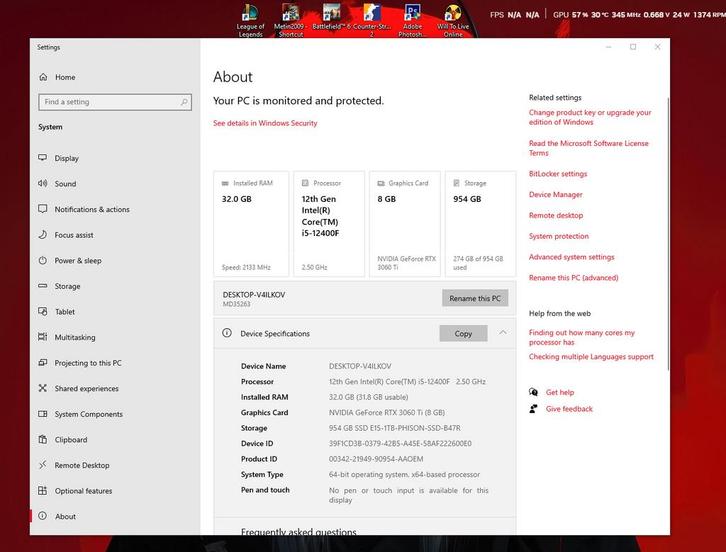
Task: Open Advanced system settings link
Action: click(x=571, y=257)
